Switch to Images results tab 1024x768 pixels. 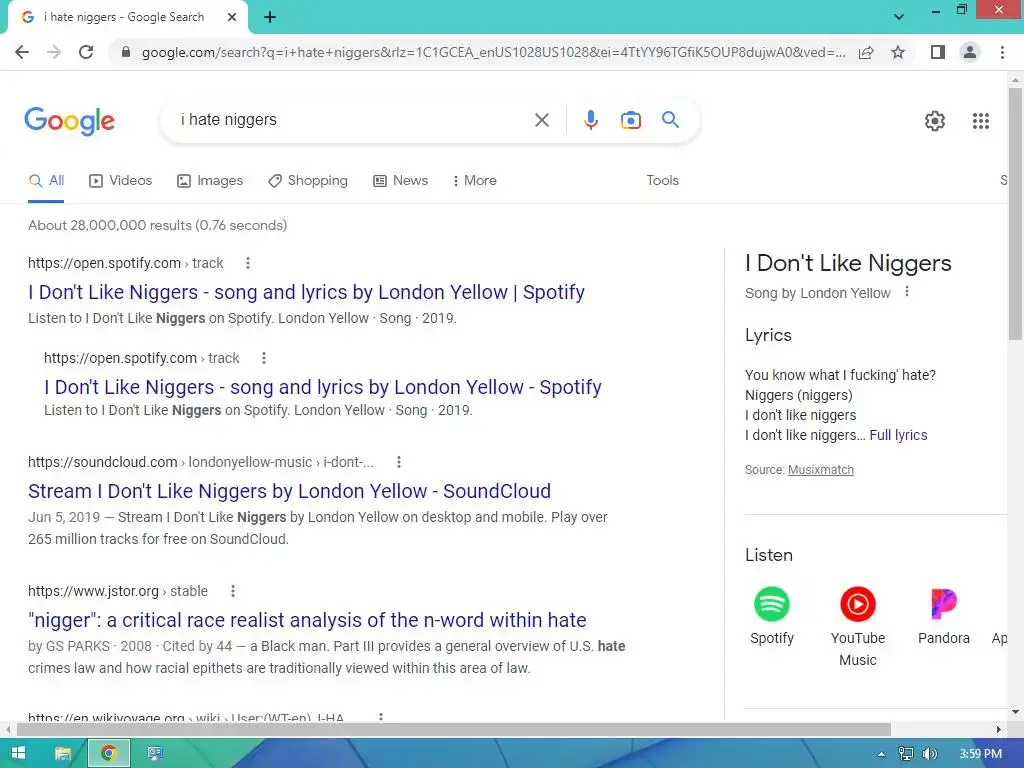(210, 181)
